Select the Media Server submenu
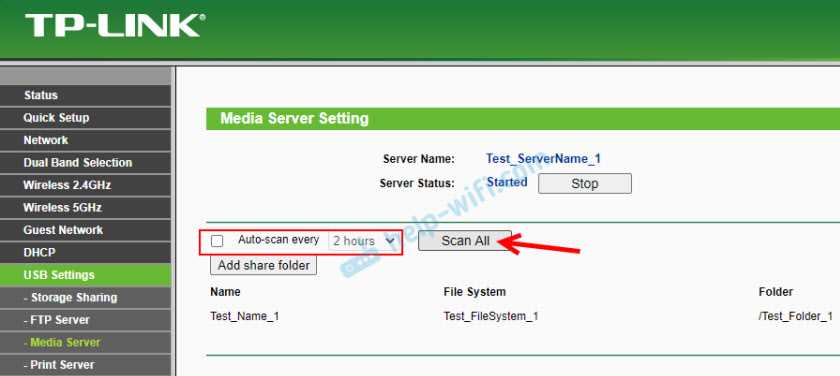This screenshot has height=376, width=840. 86,343
